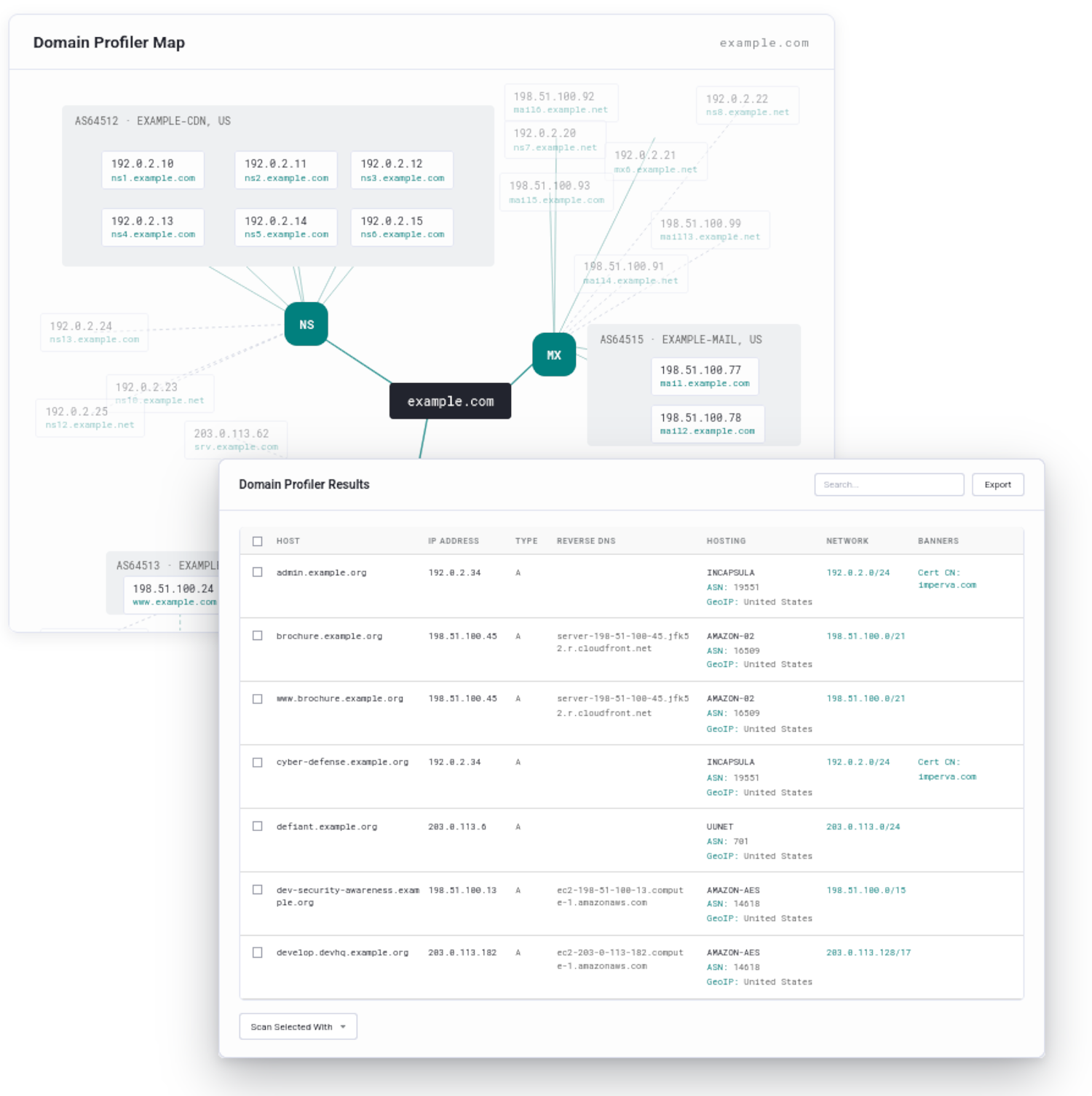Follow the 198.51.100.0/15 network link

(866, 891)
